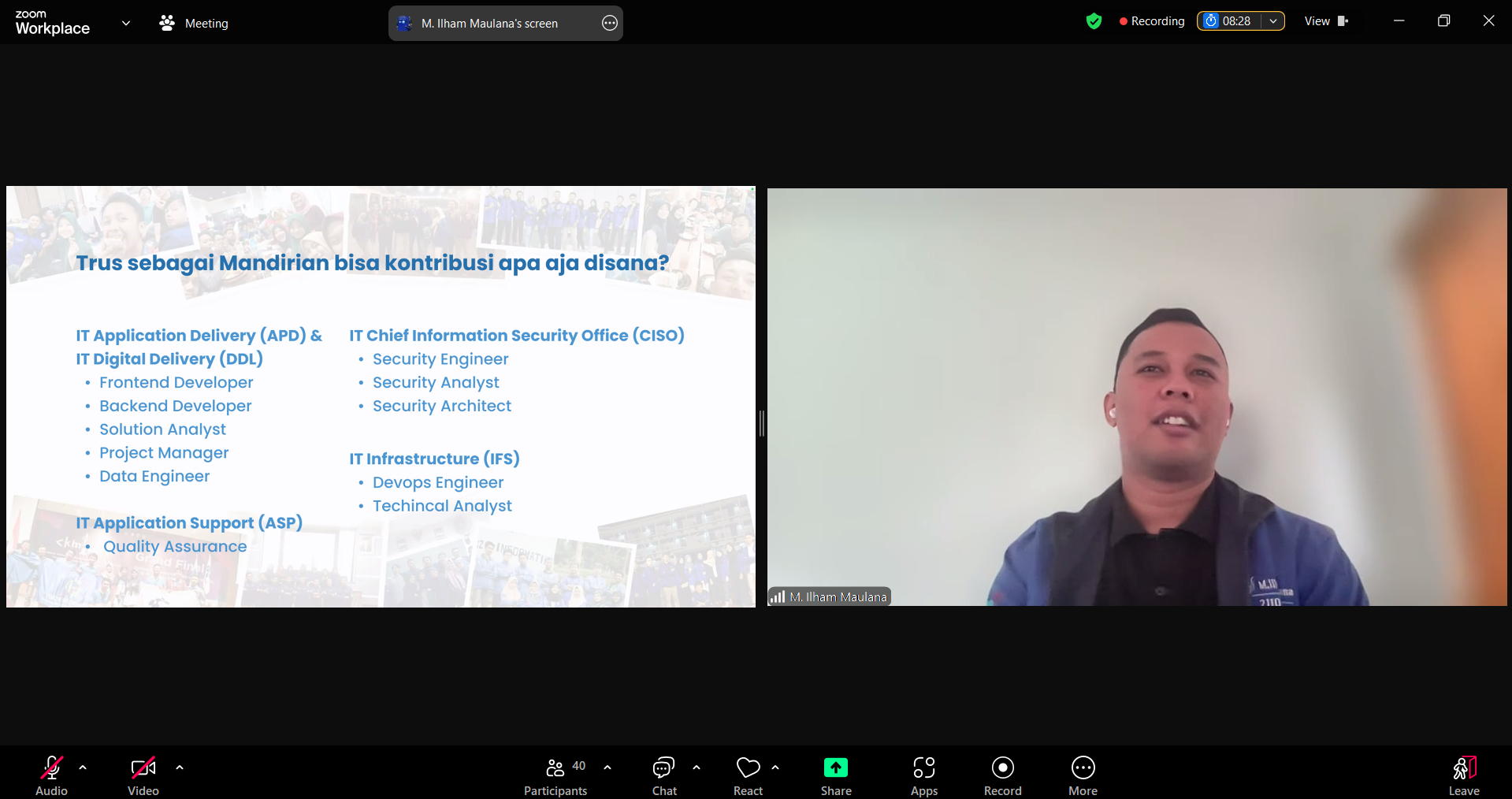
Task: Click 'Project Manager' text on slide
Action: click(x=164, y=453)
